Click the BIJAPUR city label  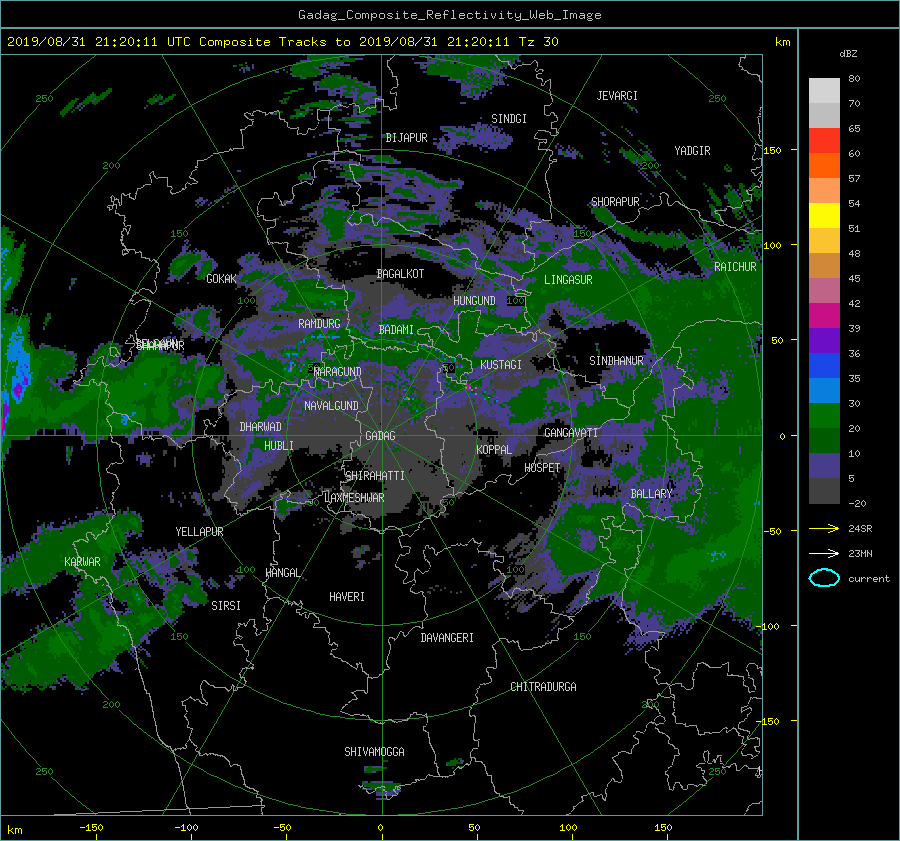406,138
